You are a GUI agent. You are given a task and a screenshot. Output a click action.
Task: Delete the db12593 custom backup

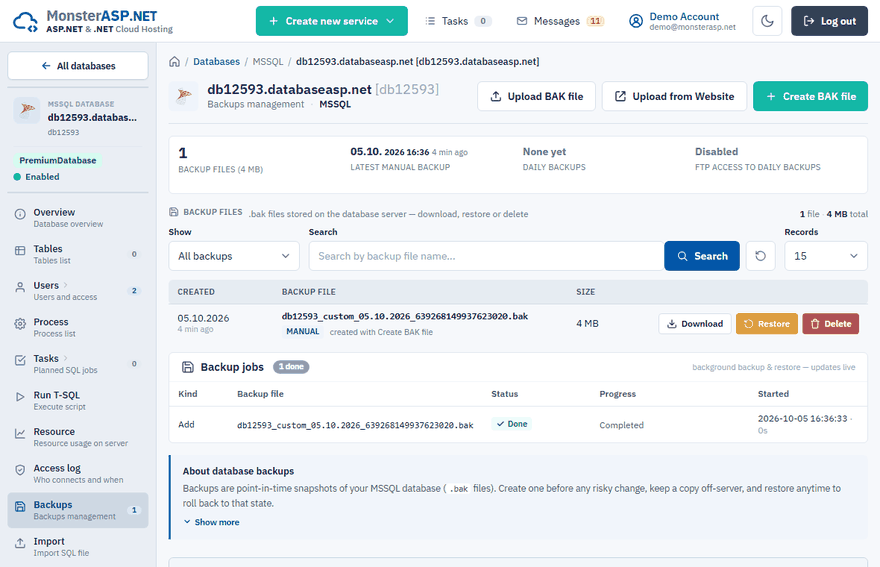click(831, 324)
